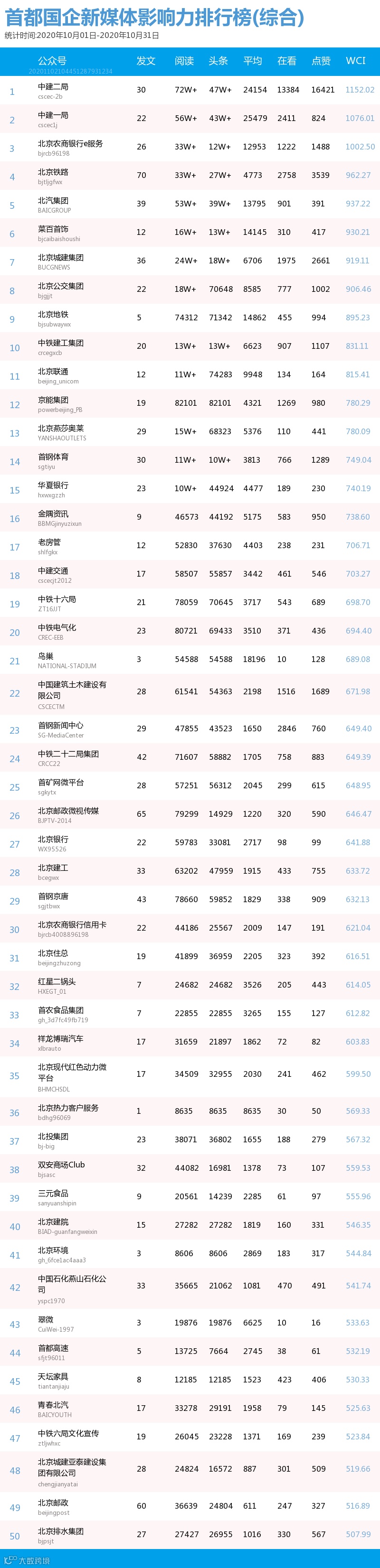Click account ID bj-big under 北投集团
Screen dimensions: 380x1568
pos(46,1147)
